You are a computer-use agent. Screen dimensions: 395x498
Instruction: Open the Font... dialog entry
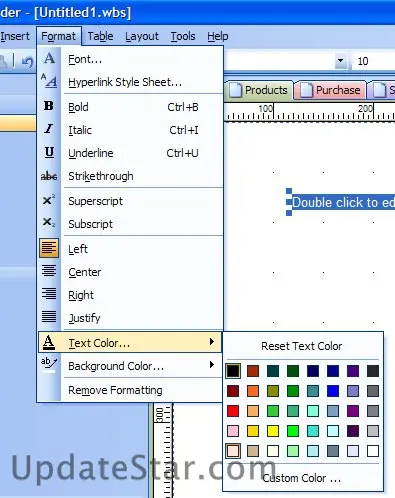pyautogui.click(x=130, y=59)
